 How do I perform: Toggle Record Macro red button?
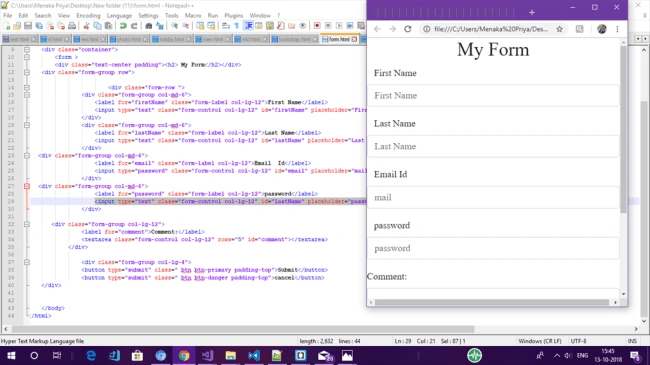click(317, 26)
